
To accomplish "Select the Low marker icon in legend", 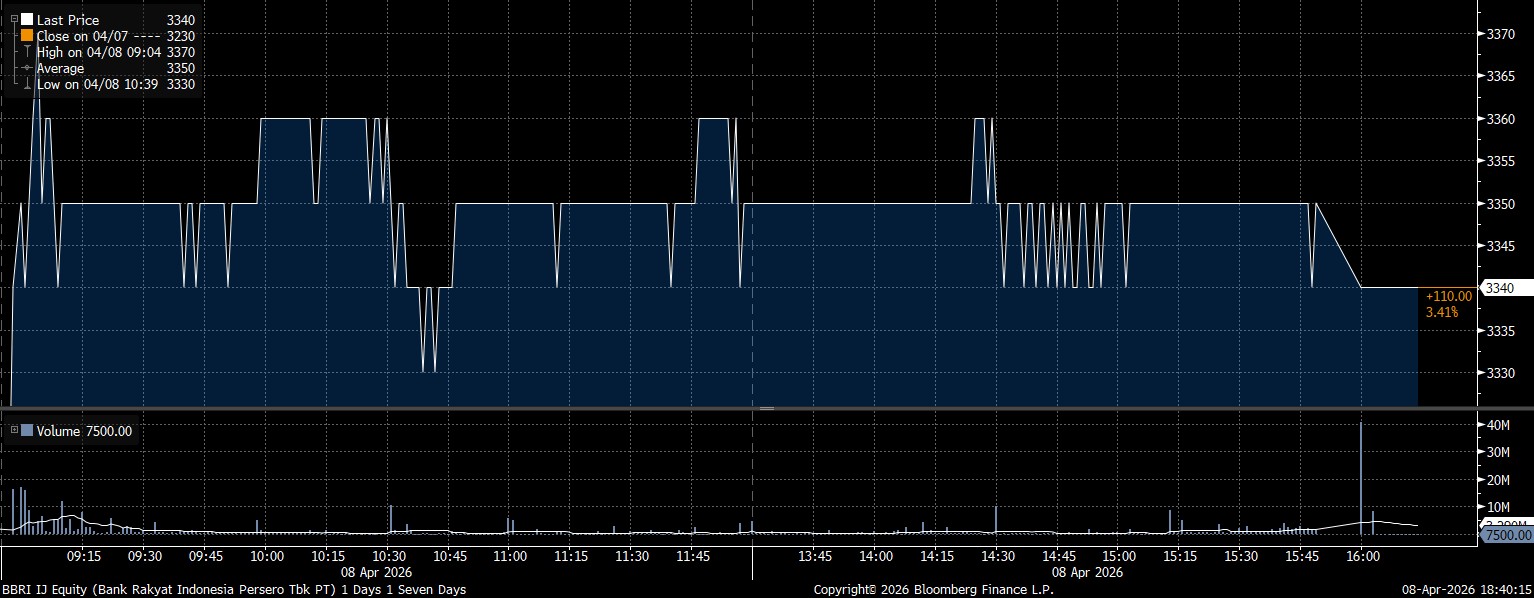I will (x=27, y=85).
